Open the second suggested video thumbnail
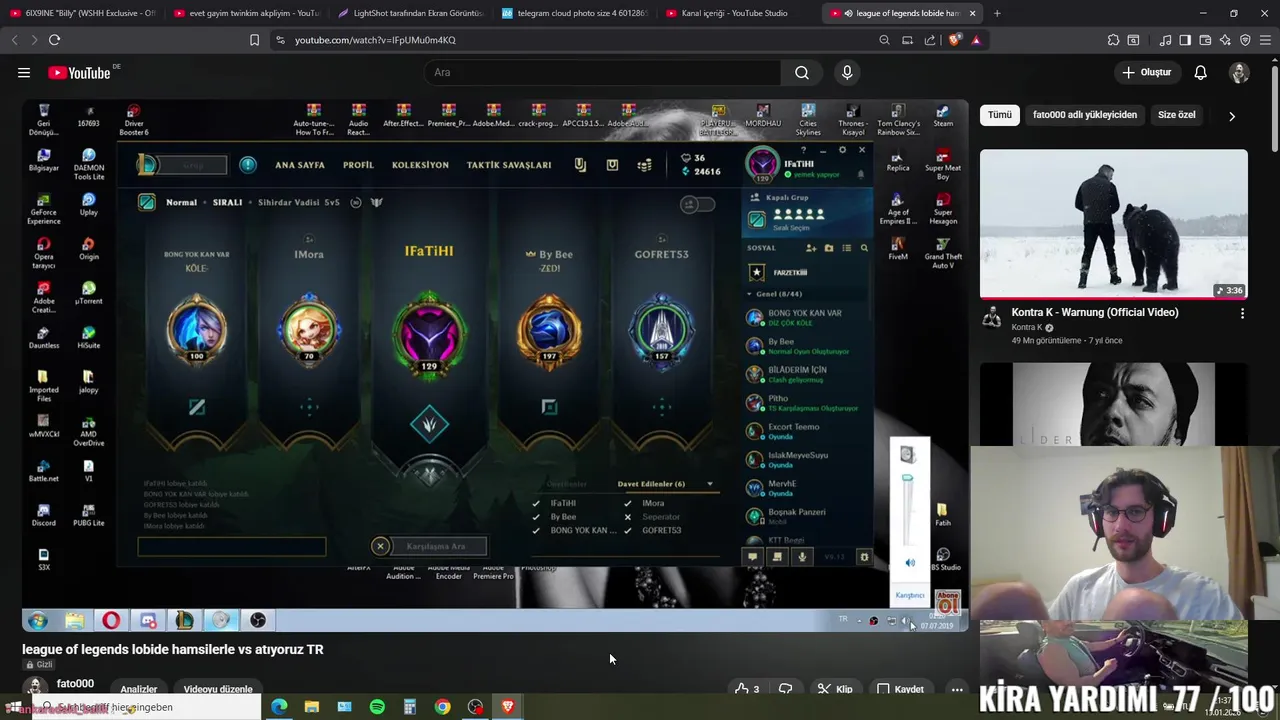 pos(1114,404)
